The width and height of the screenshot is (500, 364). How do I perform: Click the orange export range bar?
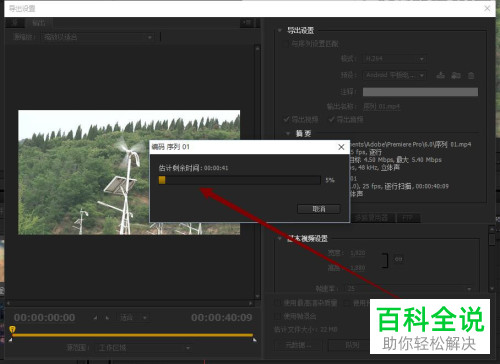tap(132, 335)
